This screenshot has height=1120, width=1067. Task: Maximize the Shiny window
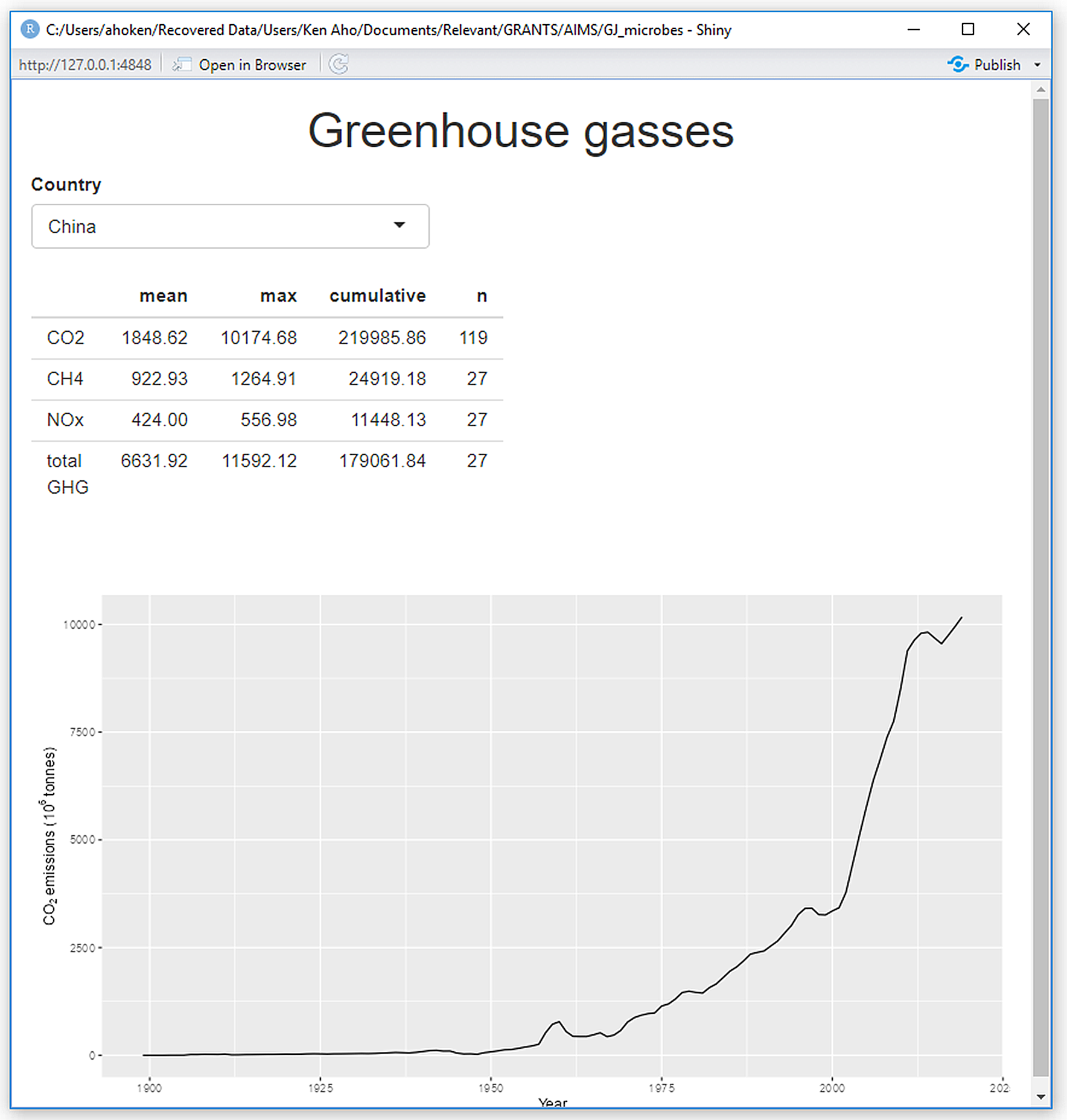[x=968, y=29]
